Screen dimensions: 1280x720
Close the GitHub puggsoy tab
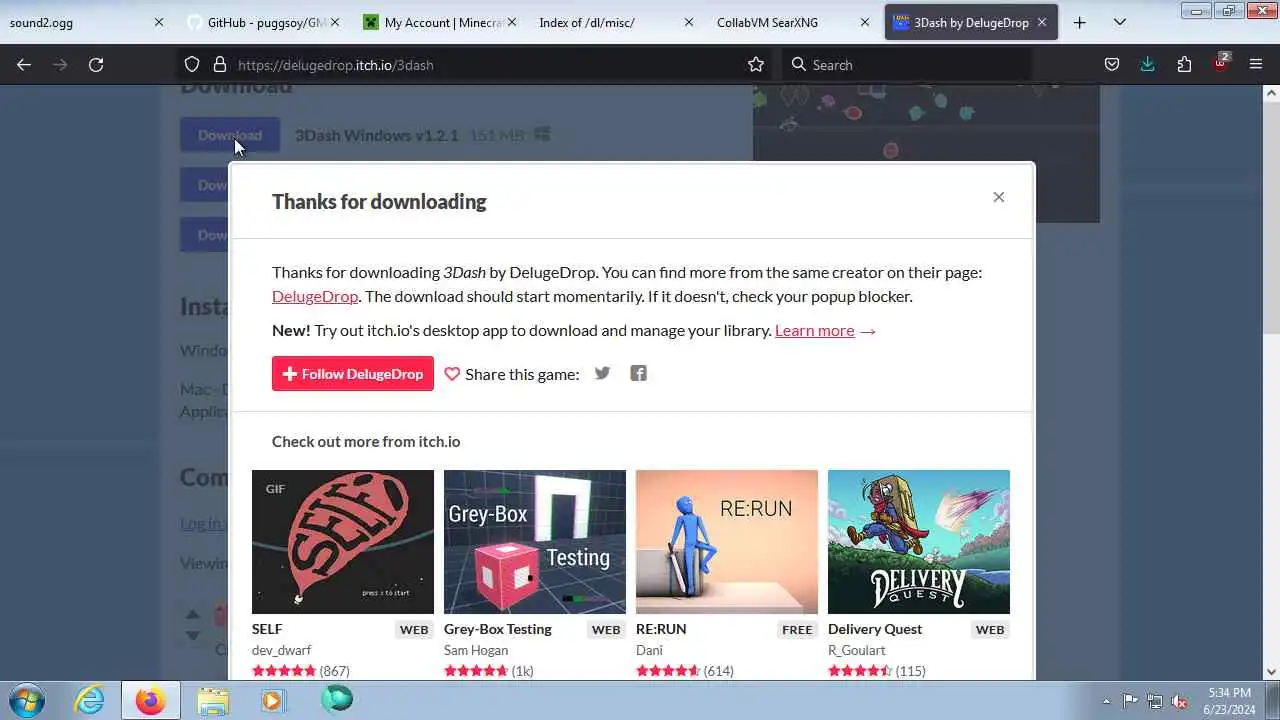[x=334, y=22]
